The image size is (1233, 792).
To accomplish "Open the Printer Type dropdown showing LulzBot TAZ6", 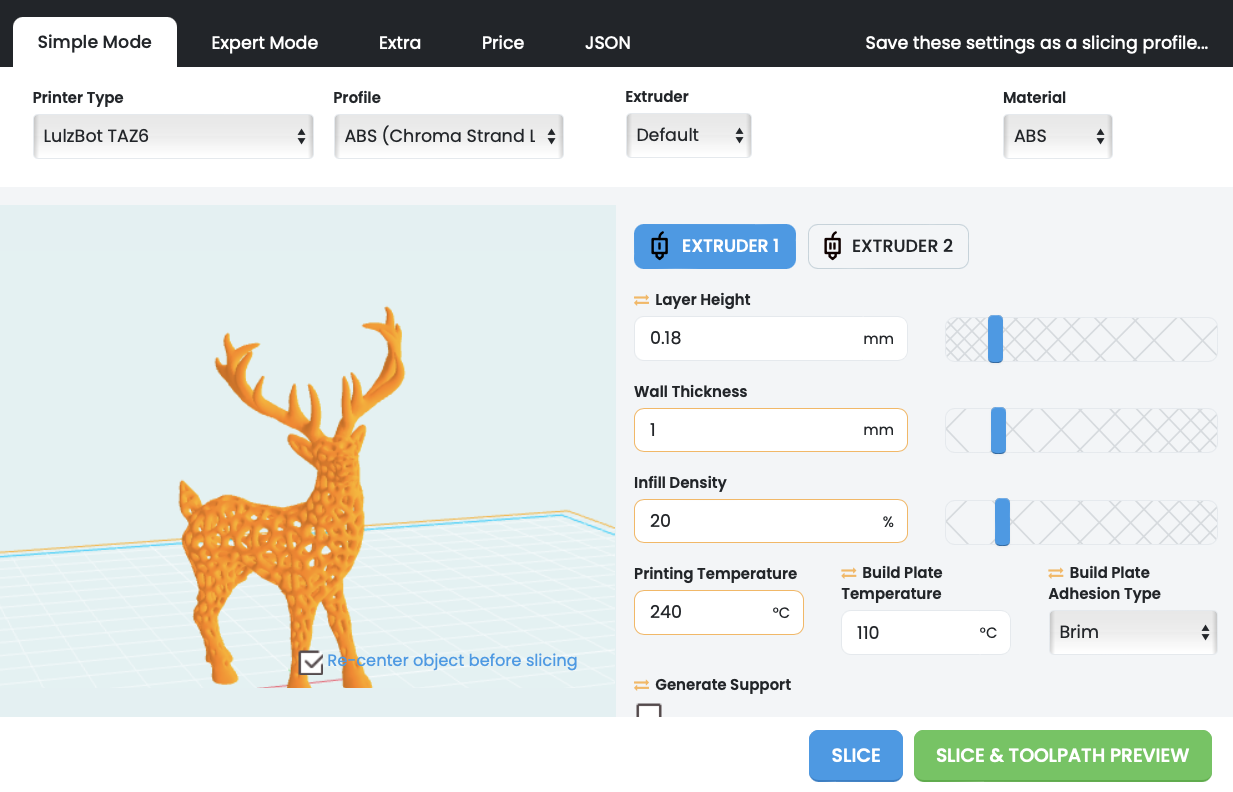I will coord(172,136).
